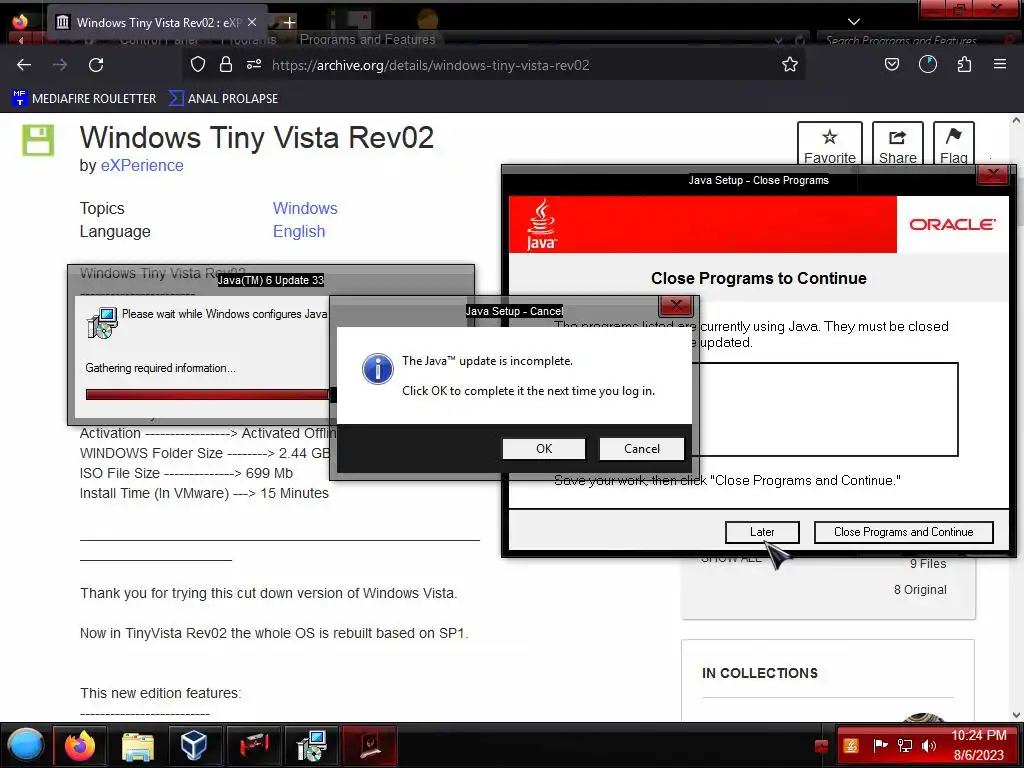The height and width of the screenshot is (768, 1024).
Task: Go back using Firefox back arrow
Action: tap(24, 65)
